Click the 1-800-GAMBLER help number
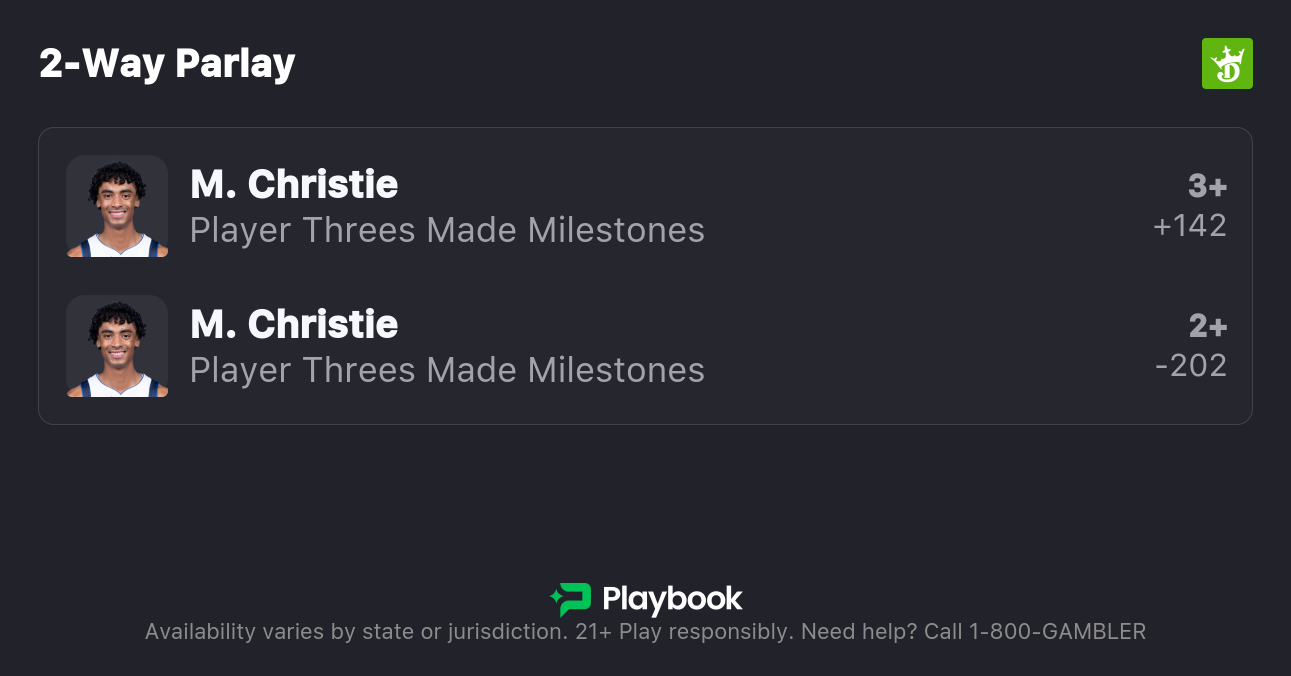This screenshot has height=676, width=1291. point(1057,632)
